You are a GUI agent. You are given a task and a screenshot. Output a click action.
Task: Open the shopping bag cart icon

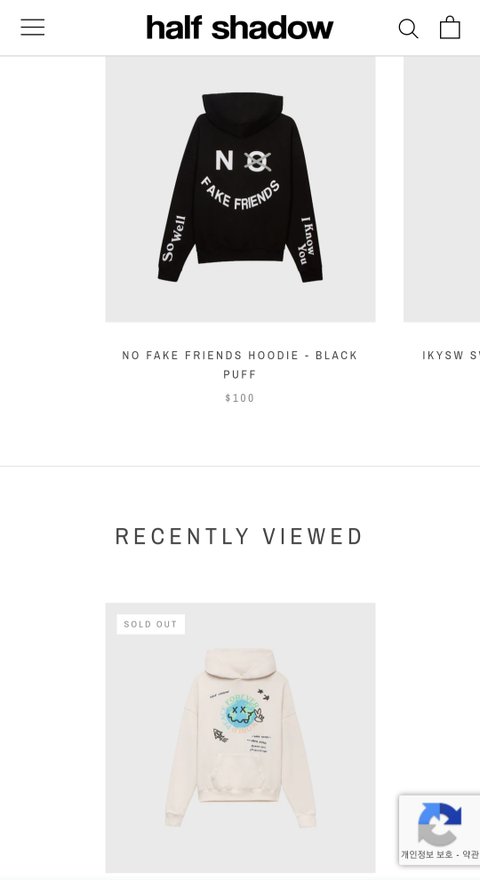point(450,27)
